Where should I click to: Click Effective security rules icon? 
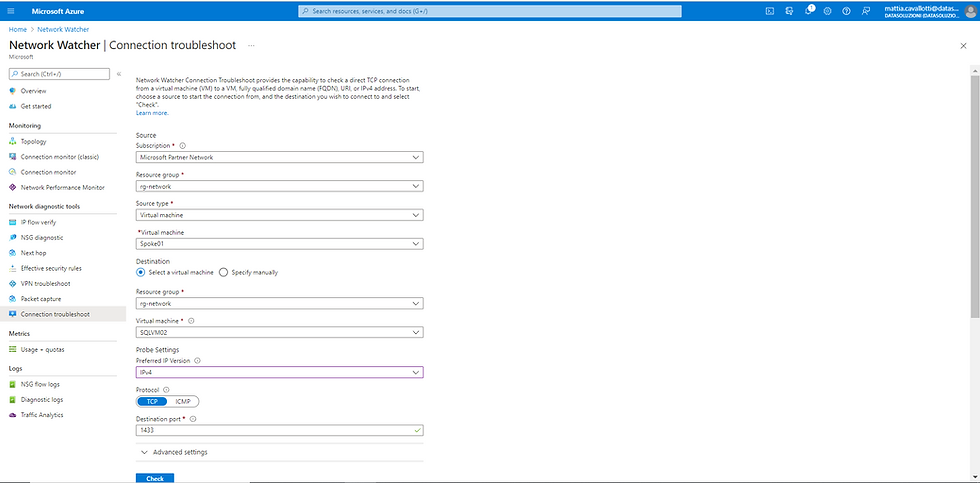pos(12,268)
